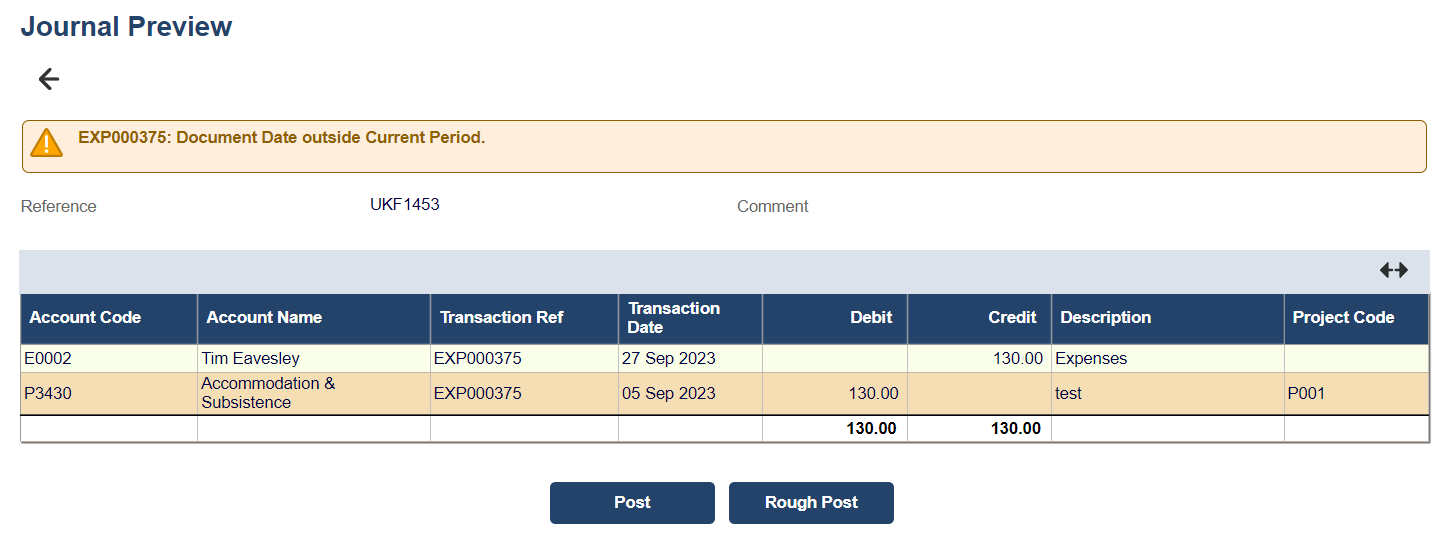This screenshot has width=1453, height=542.
Task: Click the Transaction Ref column header
Action: click(x=501, y=318)
